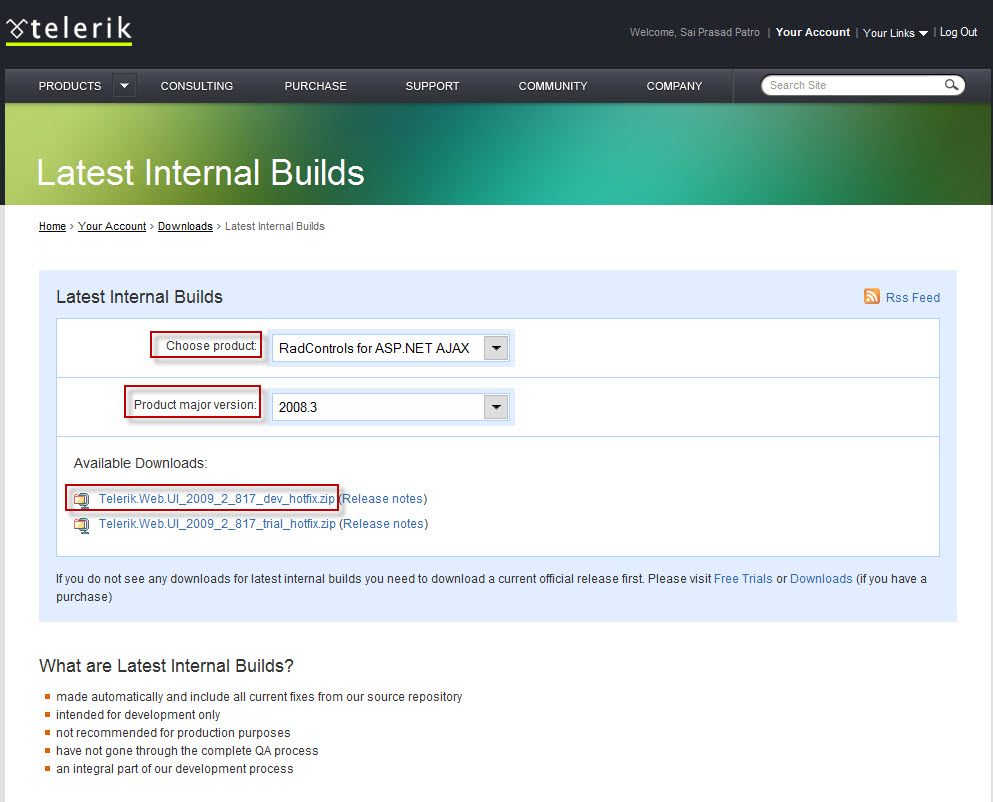
Task: Click Downloads breadcrumb link
Action: 185,226
